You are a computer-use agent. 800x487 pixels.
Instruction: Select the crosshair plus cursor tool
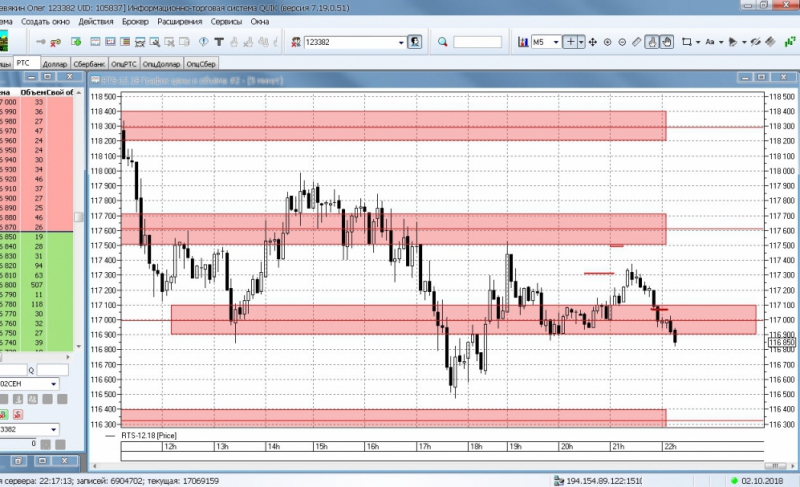pos(571,42)
